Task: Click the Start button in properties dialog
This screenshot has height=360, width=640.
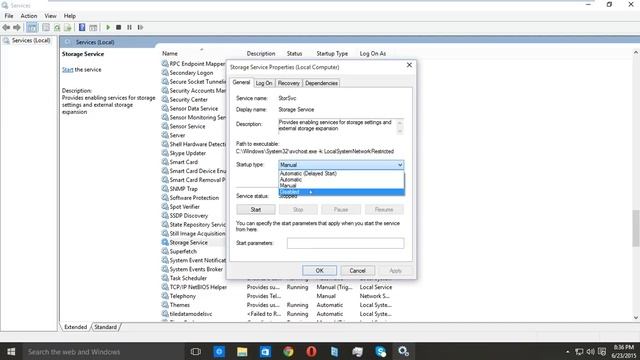Action: tap(256, 209)
